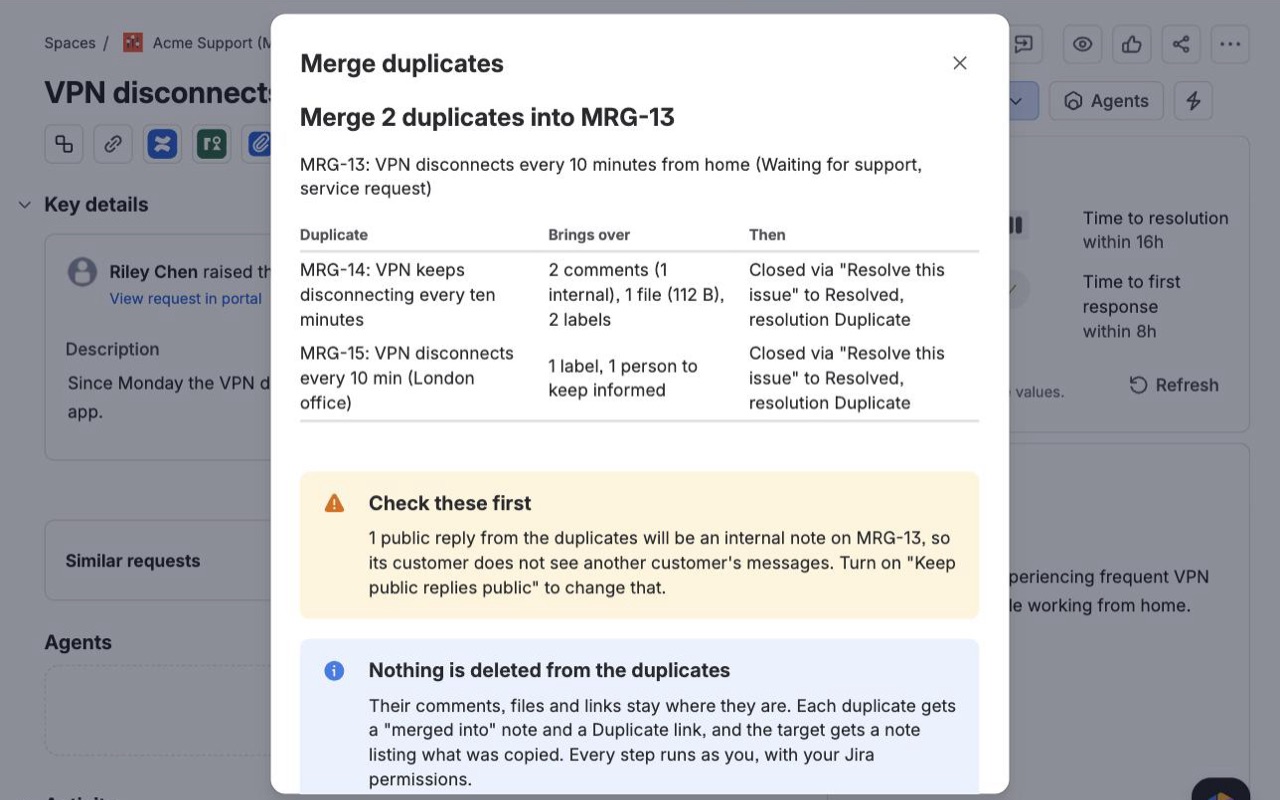Click the blue paperclip attachment icon

pyautogui.click(x=258, y=144)
